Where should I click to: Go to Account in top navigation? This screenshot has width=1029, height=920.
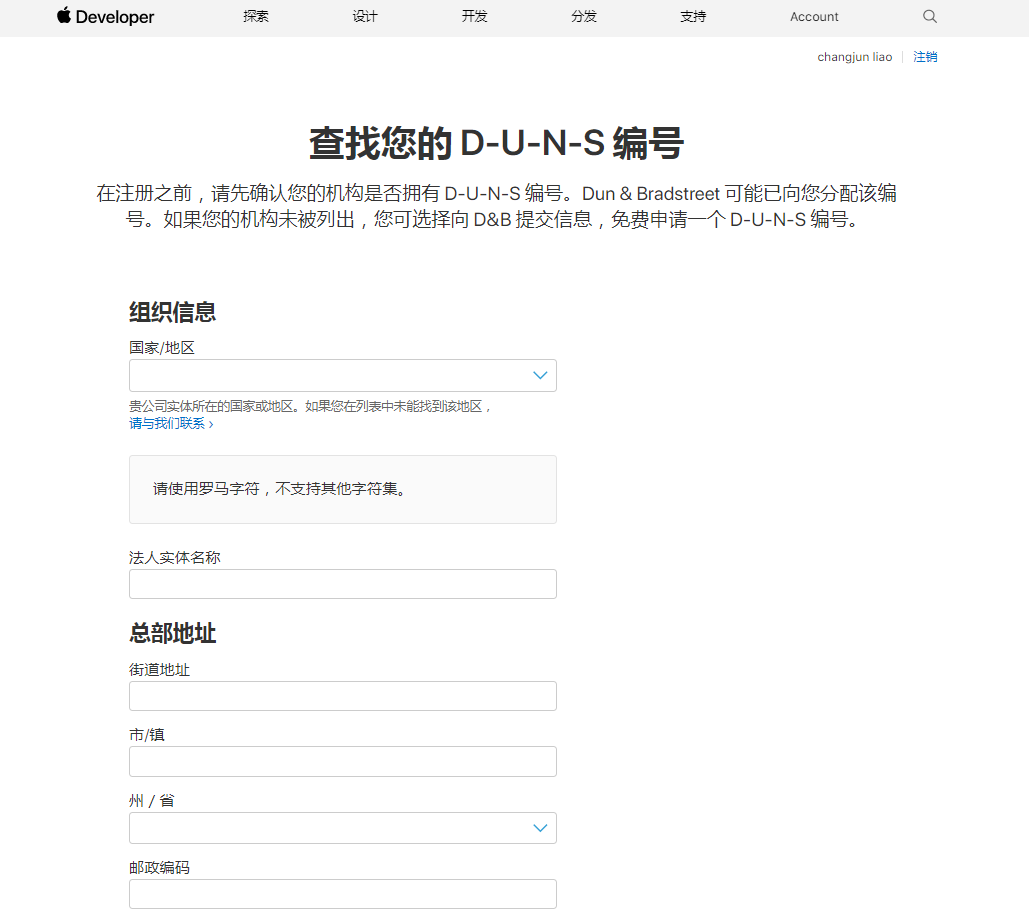click(814, 16)
